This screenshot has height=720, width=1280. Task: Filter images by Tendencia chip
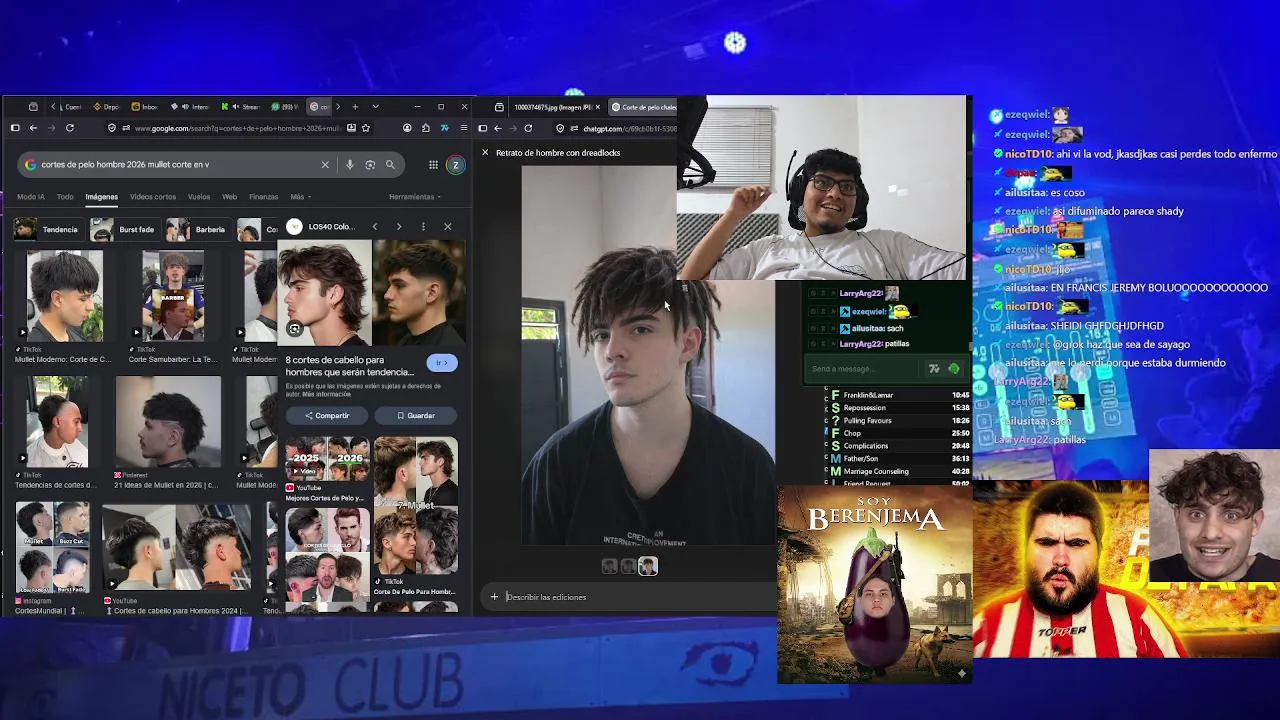[48, 230]
